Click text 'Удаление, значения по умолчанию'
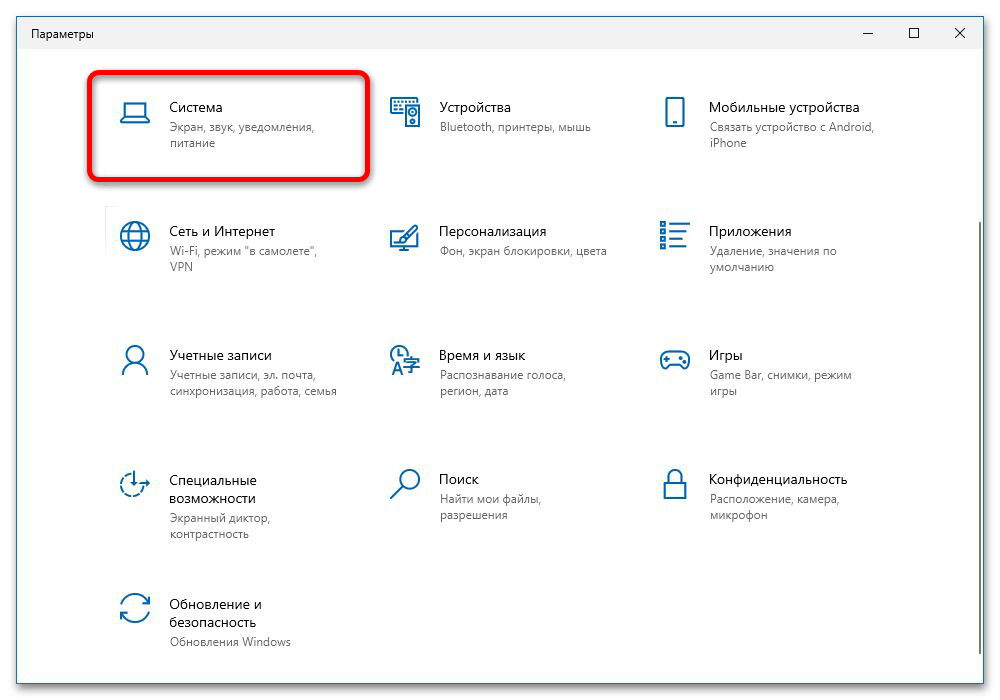Screen dimensions: 1000x700 (x=773, y=259)
